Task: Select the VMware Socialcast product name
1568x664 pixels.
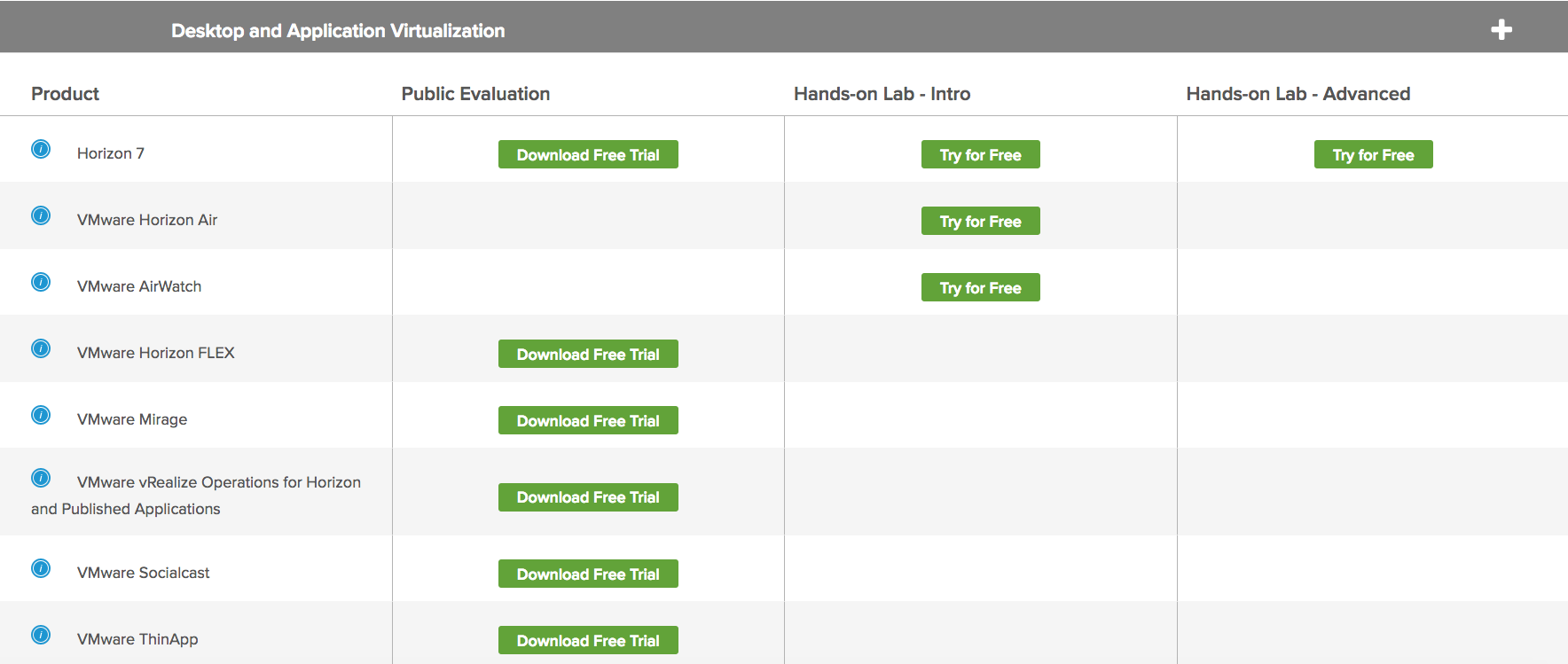Action: pyautogui.click(x=144, y=573)
